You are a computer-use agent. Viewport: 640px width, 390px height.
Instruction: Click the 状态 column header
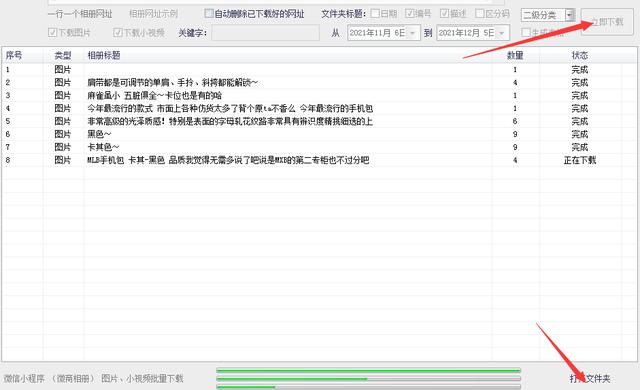(580, 55)
